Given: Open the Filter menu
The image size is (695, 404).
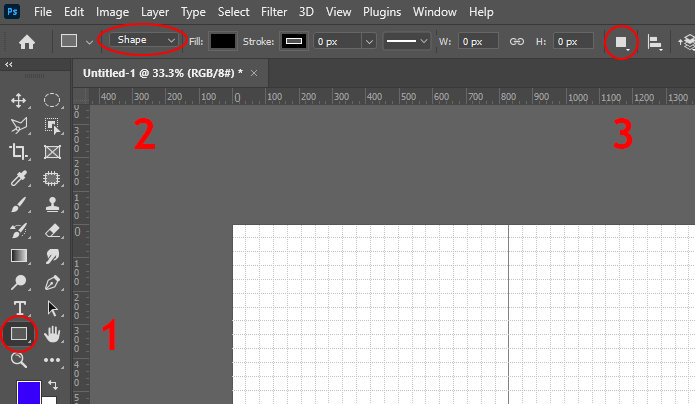Looking at the screenshot, I should [273, 12].
